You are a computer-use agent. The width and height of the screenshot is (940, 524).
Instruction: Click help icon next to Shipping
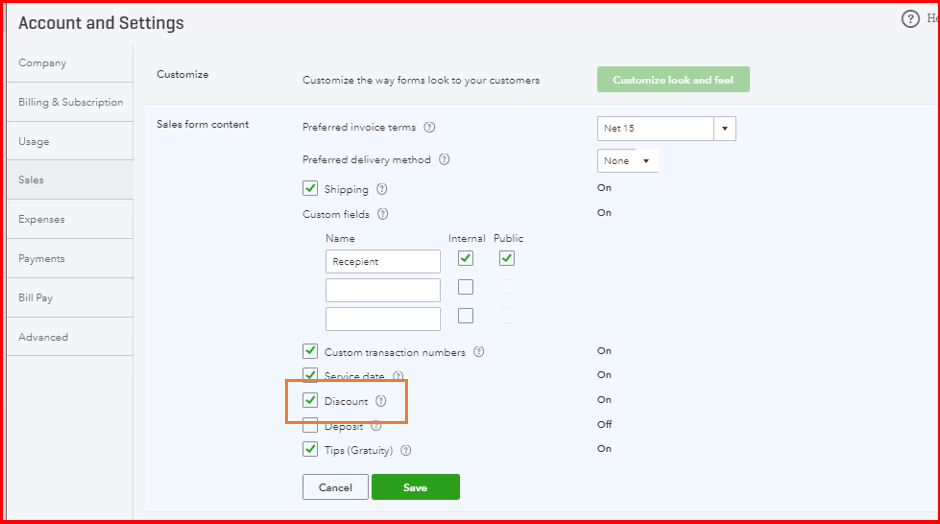pos(382,189)
